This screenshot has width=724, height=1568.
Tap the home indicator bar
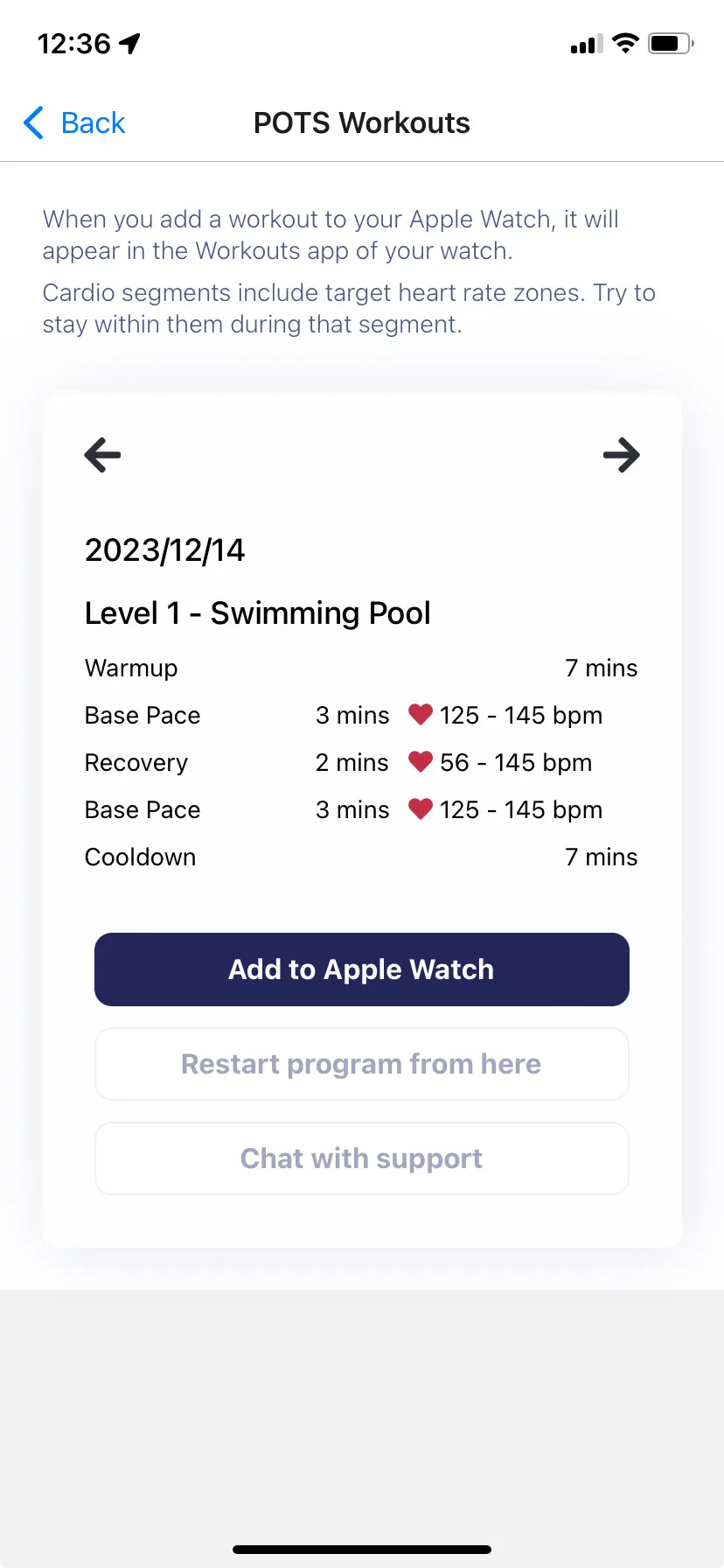click(361, 1550)
